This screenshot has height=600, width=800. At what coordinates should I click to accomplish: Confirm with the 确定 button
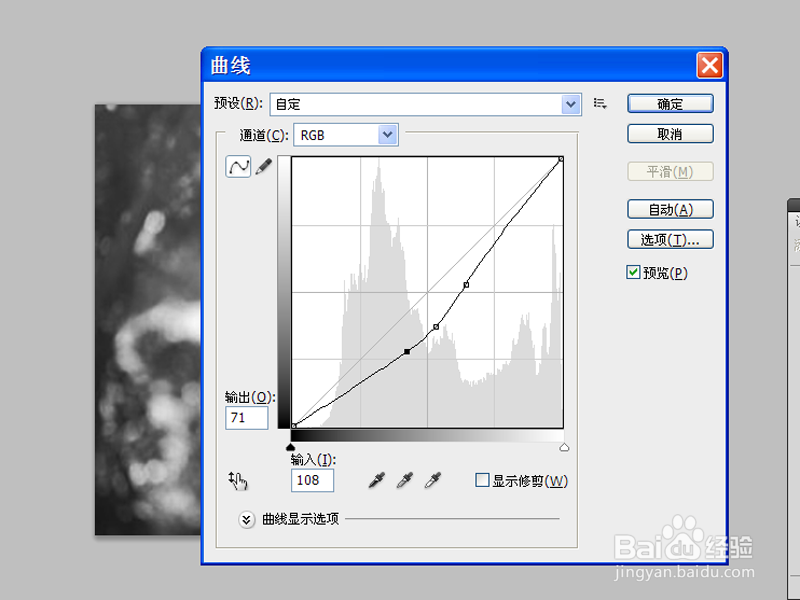click(x=670, y=104)
